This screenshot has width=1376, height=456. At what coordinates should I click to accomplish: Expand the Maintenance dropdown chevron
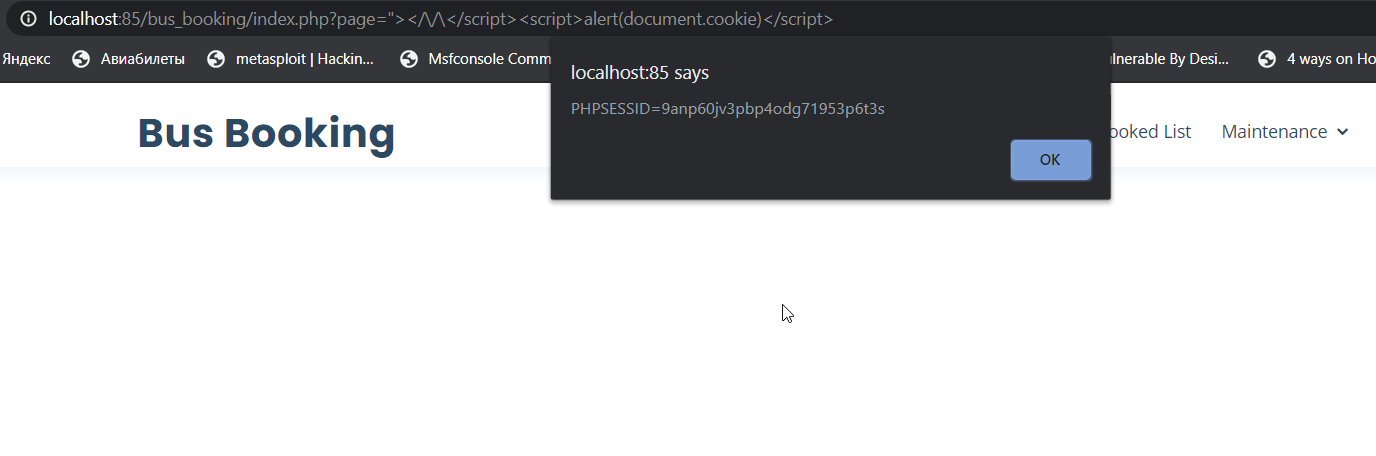1343,132
